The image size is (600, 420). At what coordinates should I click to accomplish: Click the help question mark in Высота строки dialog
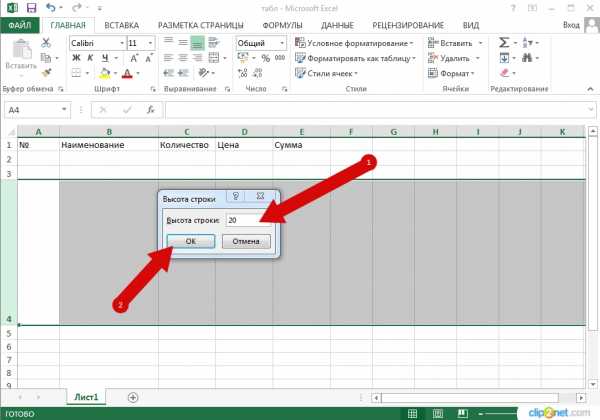point(236,196)
